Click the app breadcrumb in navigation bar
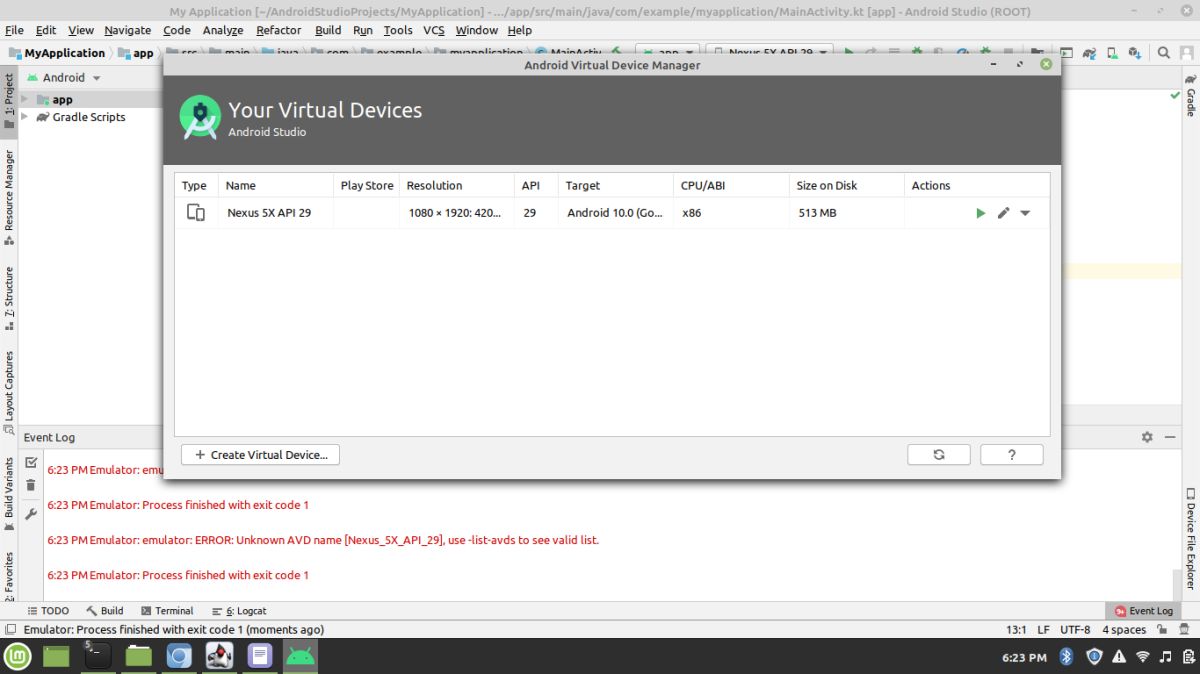 tap(136, 53)
